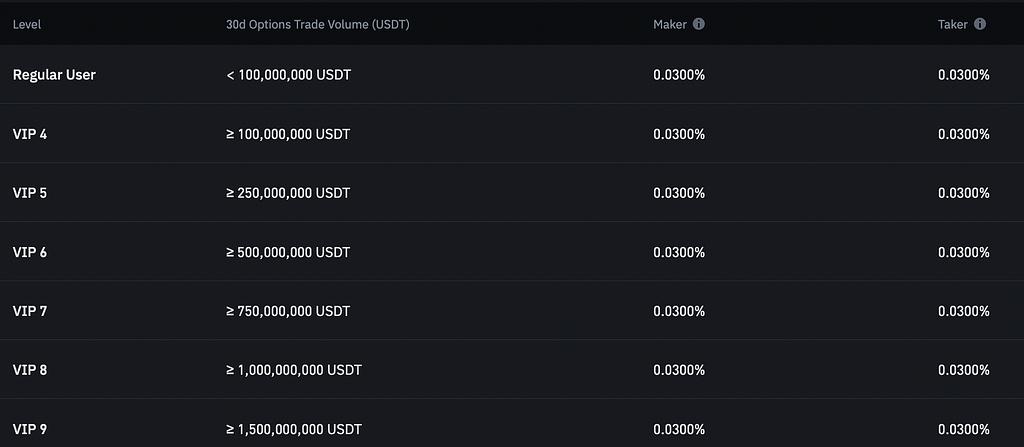
Task: Click the ≥ 250,000,000 USDT volume cell
Action: pos(288,193)
